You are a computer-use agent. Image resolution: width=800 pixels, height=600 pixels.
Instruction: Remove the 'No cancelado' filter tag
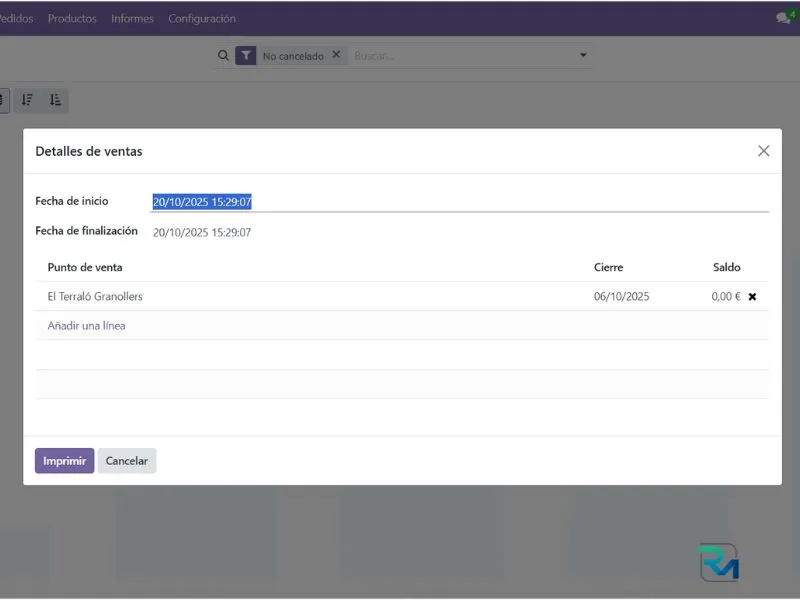click(336, 56)
